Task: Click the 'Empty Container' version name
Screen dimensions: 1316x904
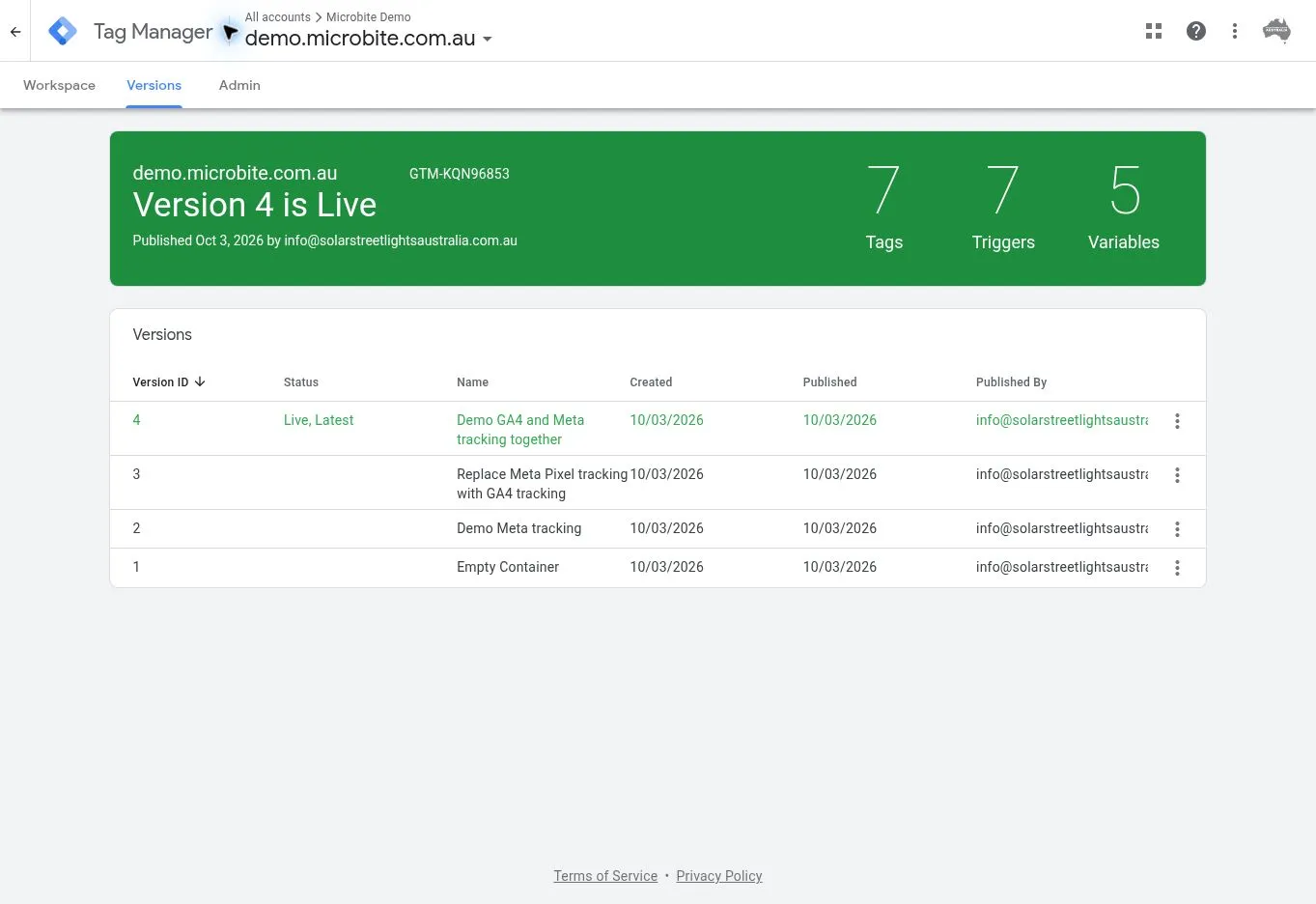Action: click(x=508, y=567)
